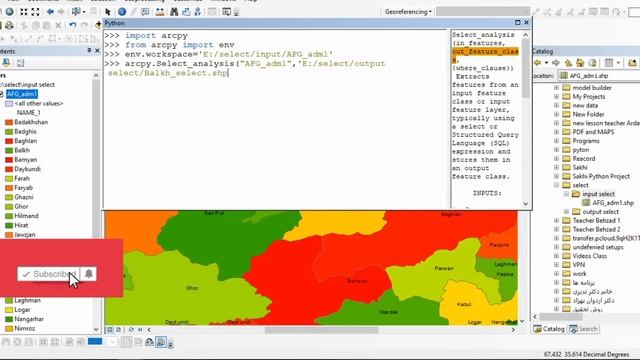This screenshot has width=640, height=360.
Task: Switch to the Catalog tab
Action: 549,329
